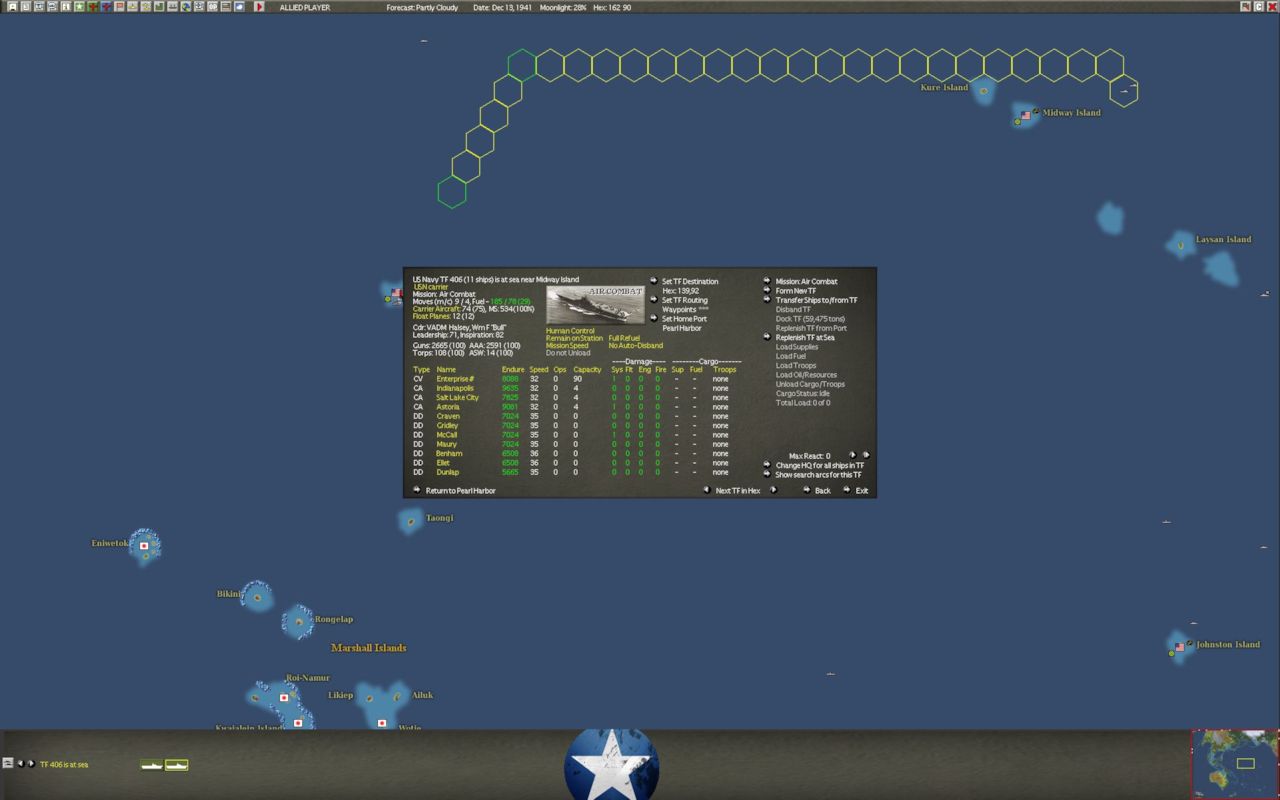Click the leftmost of three top-right corner icons
This screenshot has height=800, width=1280.
point(1246,7)
